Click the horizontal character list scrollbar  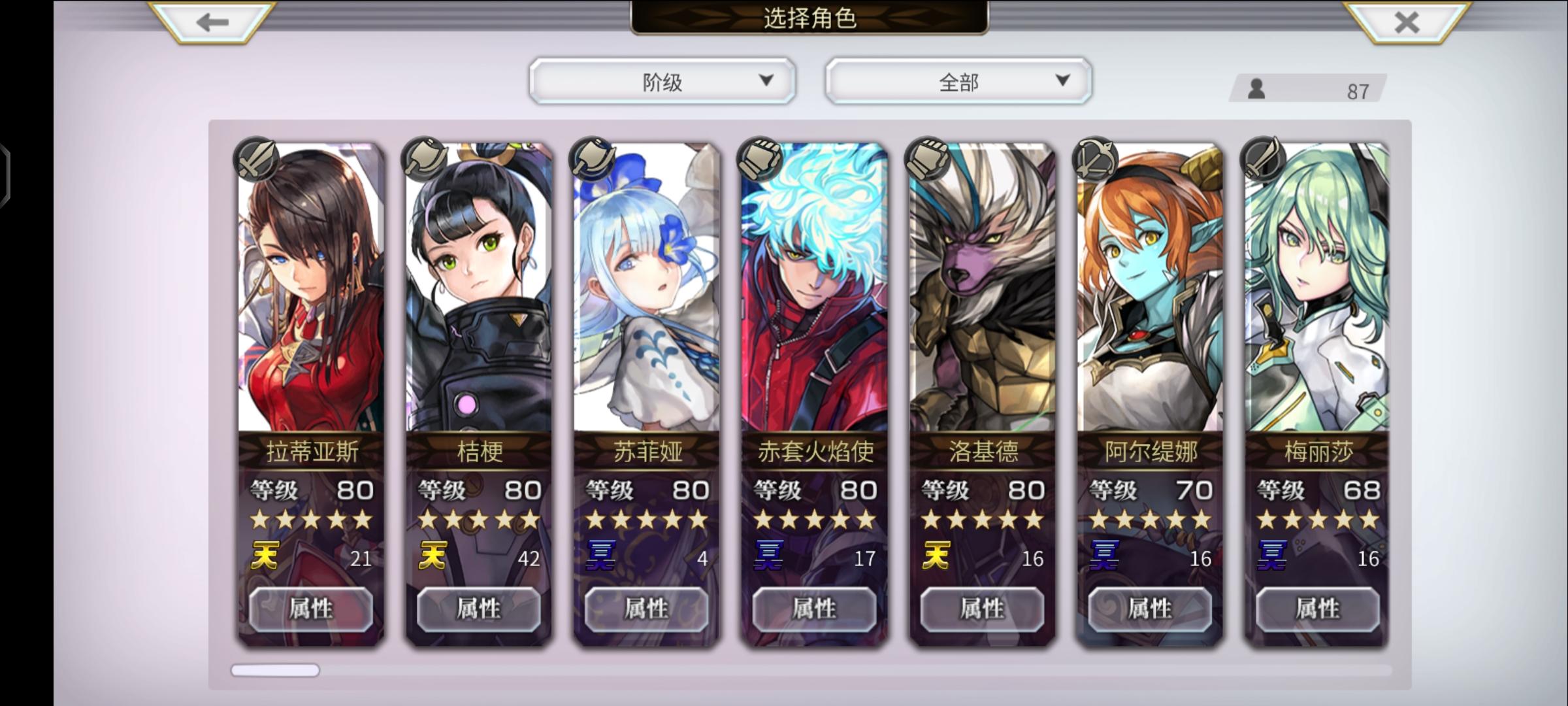[x=811, y=670]
